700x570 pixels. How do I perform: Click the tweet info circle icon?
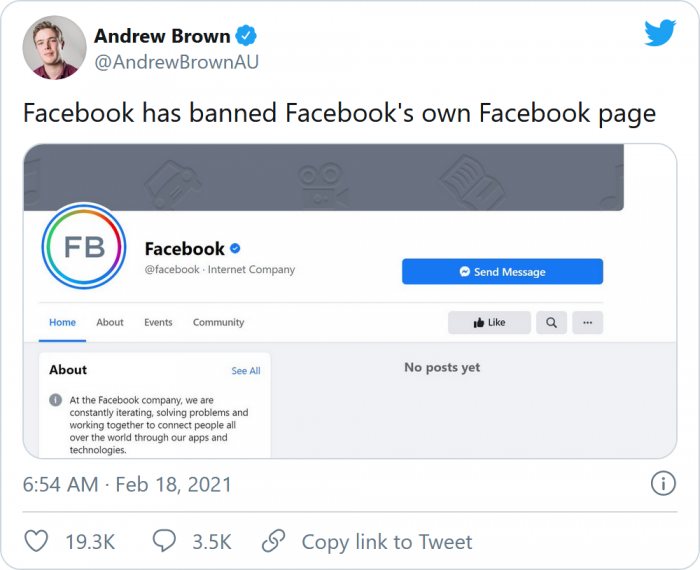click(x=662, y=484)
